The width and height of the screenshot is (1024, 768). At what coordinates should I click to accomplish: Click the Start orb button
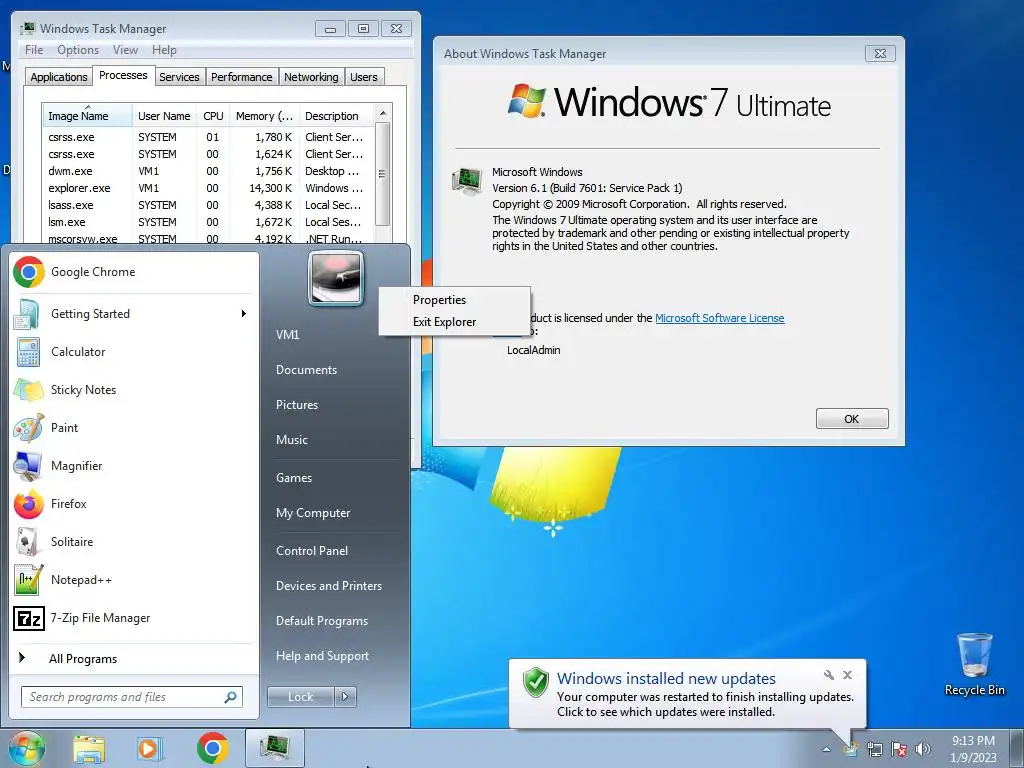pos(27,748)
